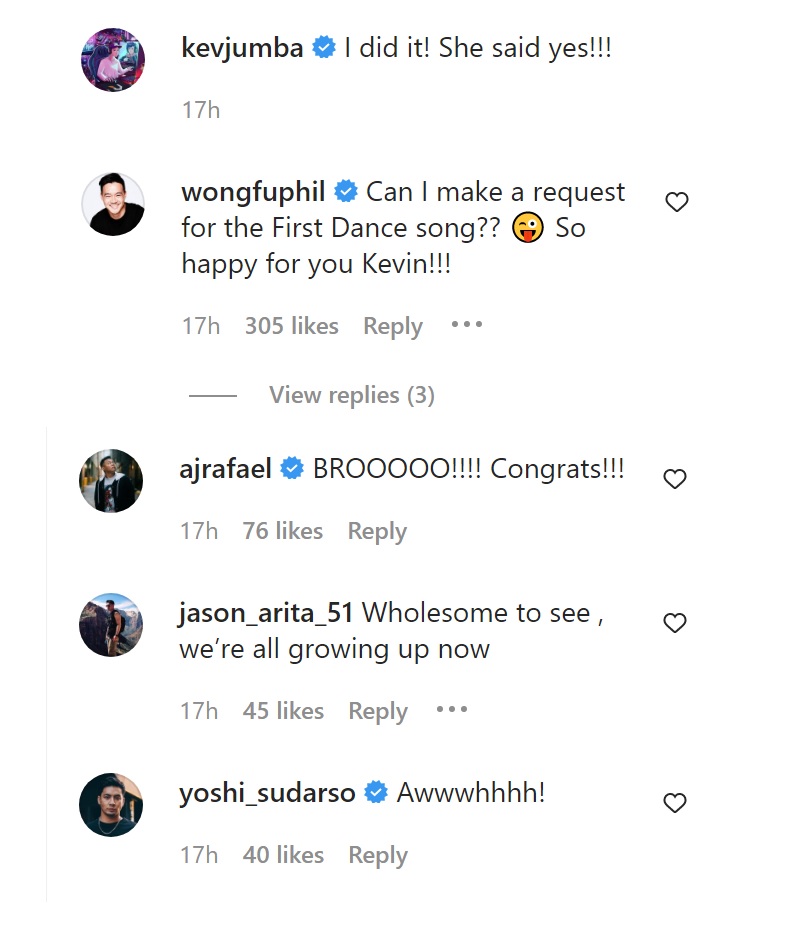The width and height of the screenshot is (800, 934).
Task: View the 305 likes on wongfuphil's comment
Action: point(291,326)
